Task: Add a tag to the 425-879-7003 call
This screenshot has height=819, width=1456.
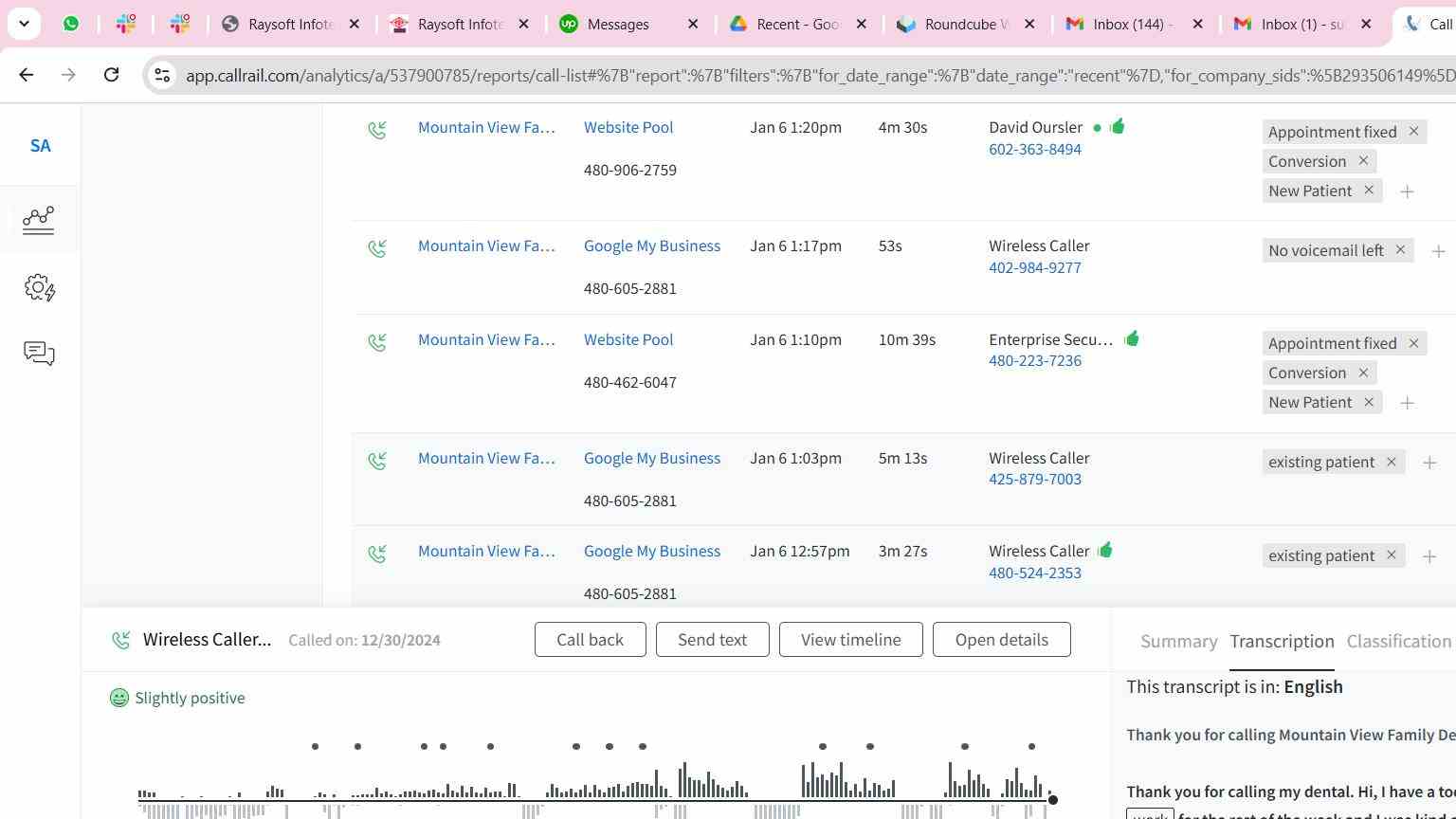Action: (1429, 463)
